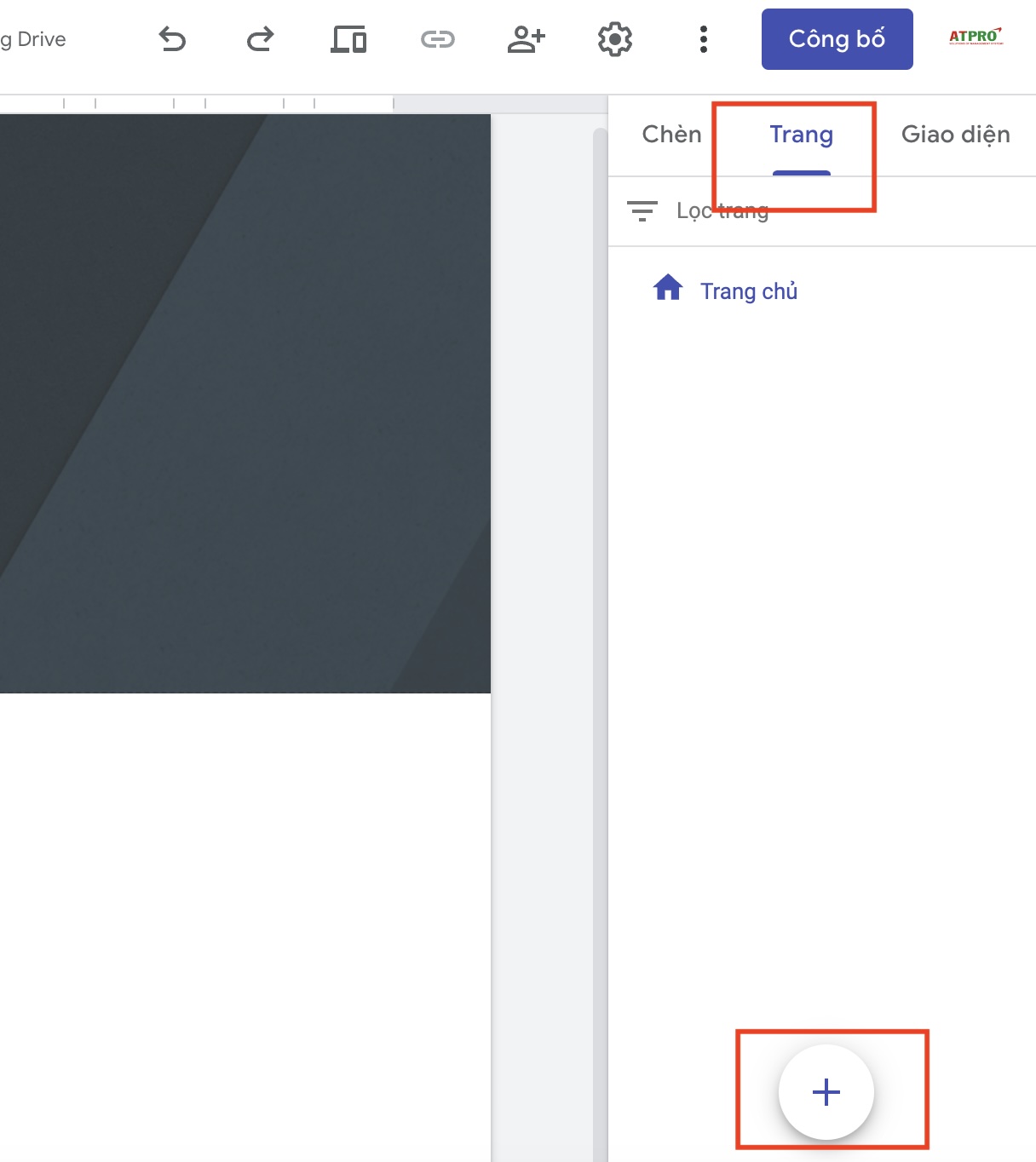This screenshot has width=1036, height=1162.
Task: Add a new page with plus button
Action: point(826,1092)
